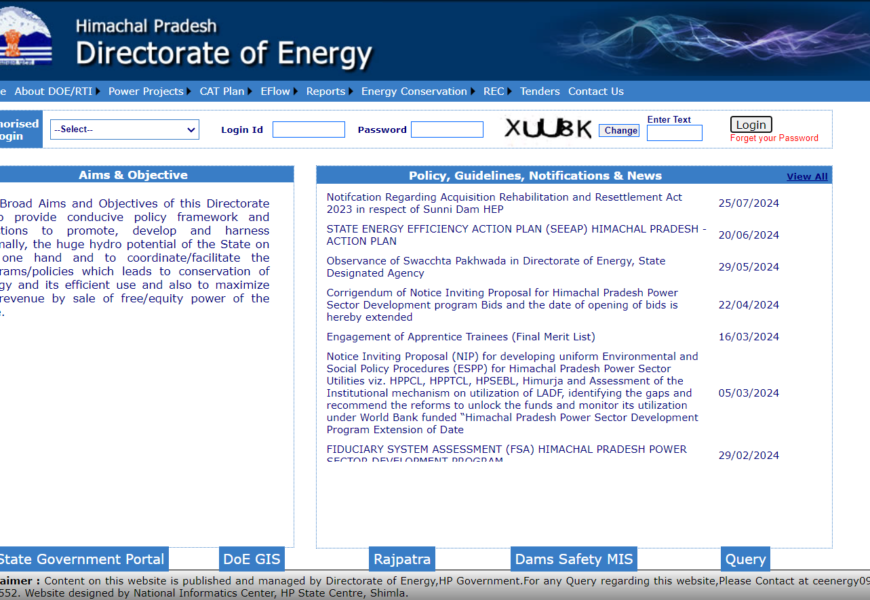Click the Himachal Pradesh header text
870x600 pixels.
point(146,26)
